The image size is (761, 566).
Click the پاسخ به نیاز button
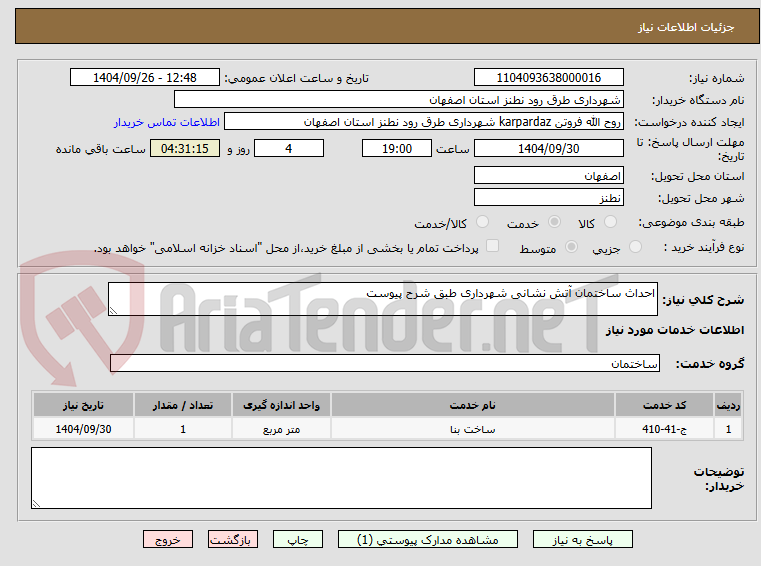pos(582,539)
